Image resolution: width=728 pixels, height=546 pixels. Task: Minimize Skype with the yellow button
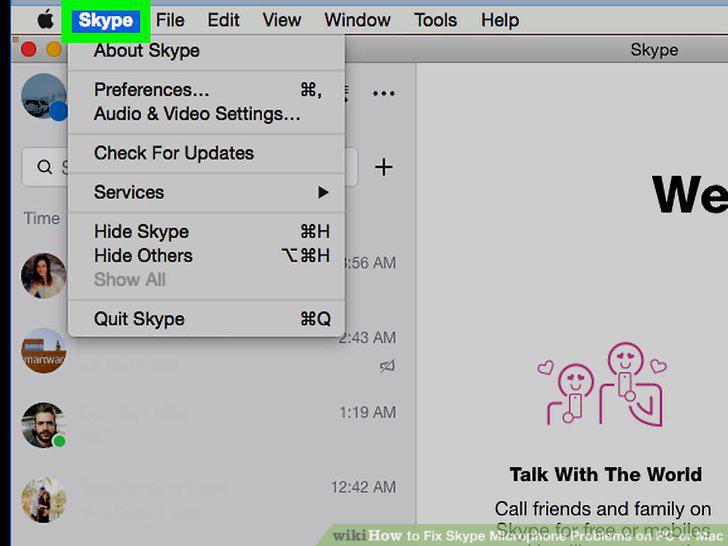coord(54,49)
